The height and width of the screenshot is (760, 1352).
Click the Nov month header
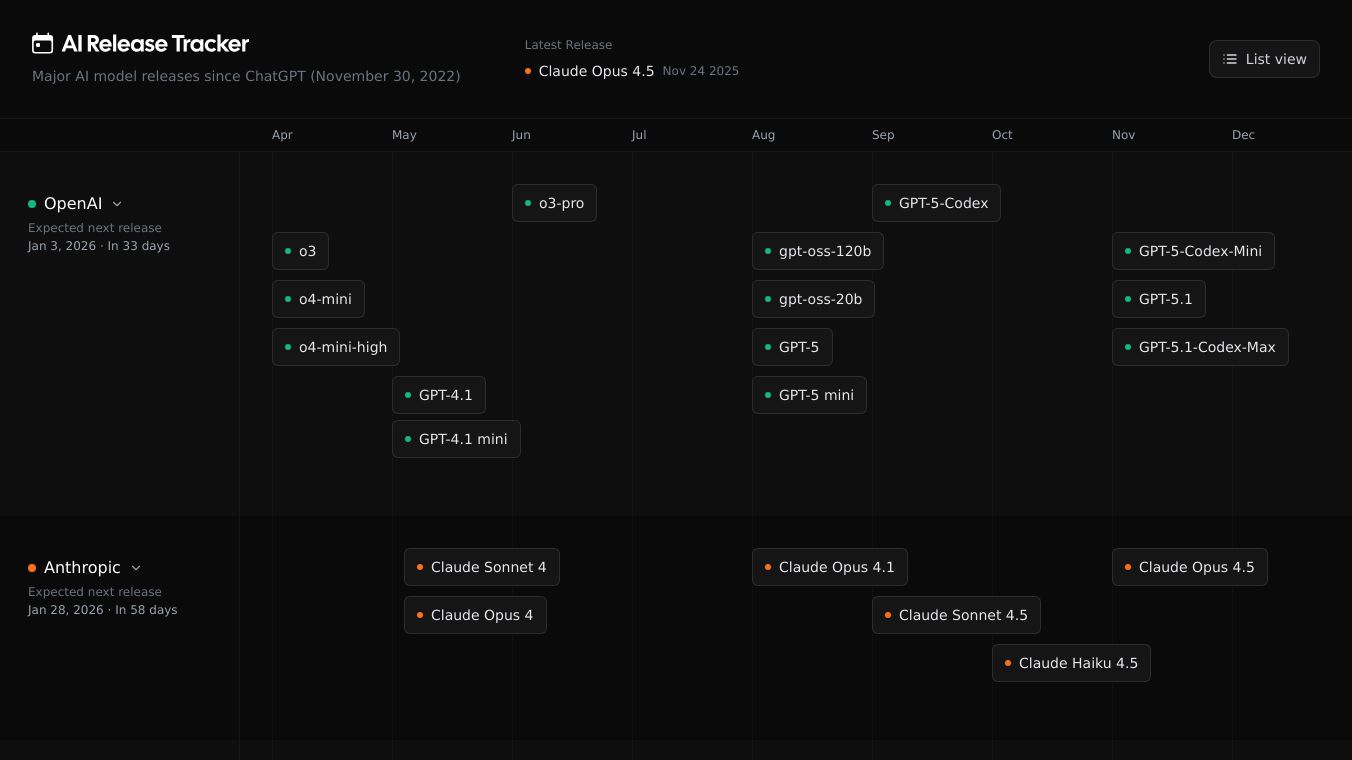tap(1123, 135)
